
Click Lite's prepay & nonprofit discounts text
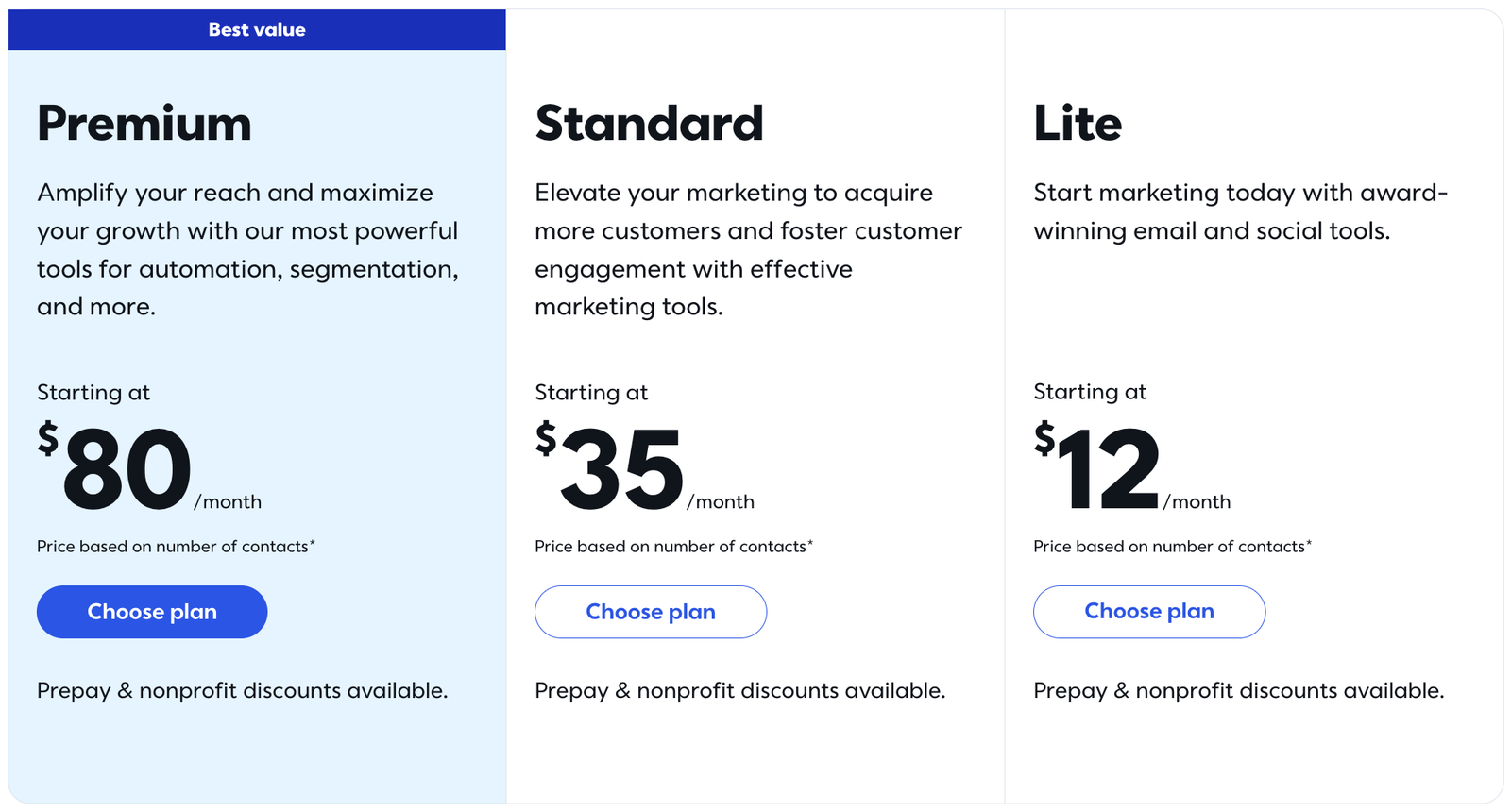point(1238,691)
